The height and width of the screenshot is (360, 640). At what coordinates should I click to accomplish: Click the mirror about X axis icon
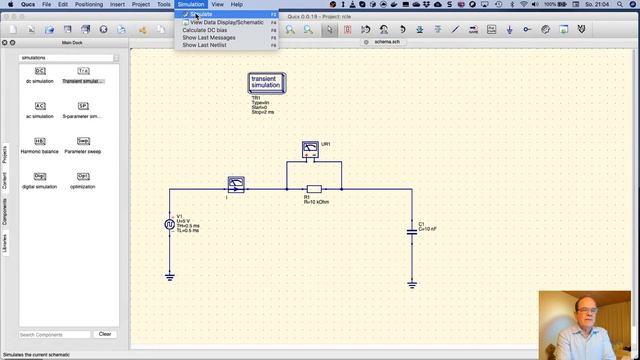click(366, 29)
